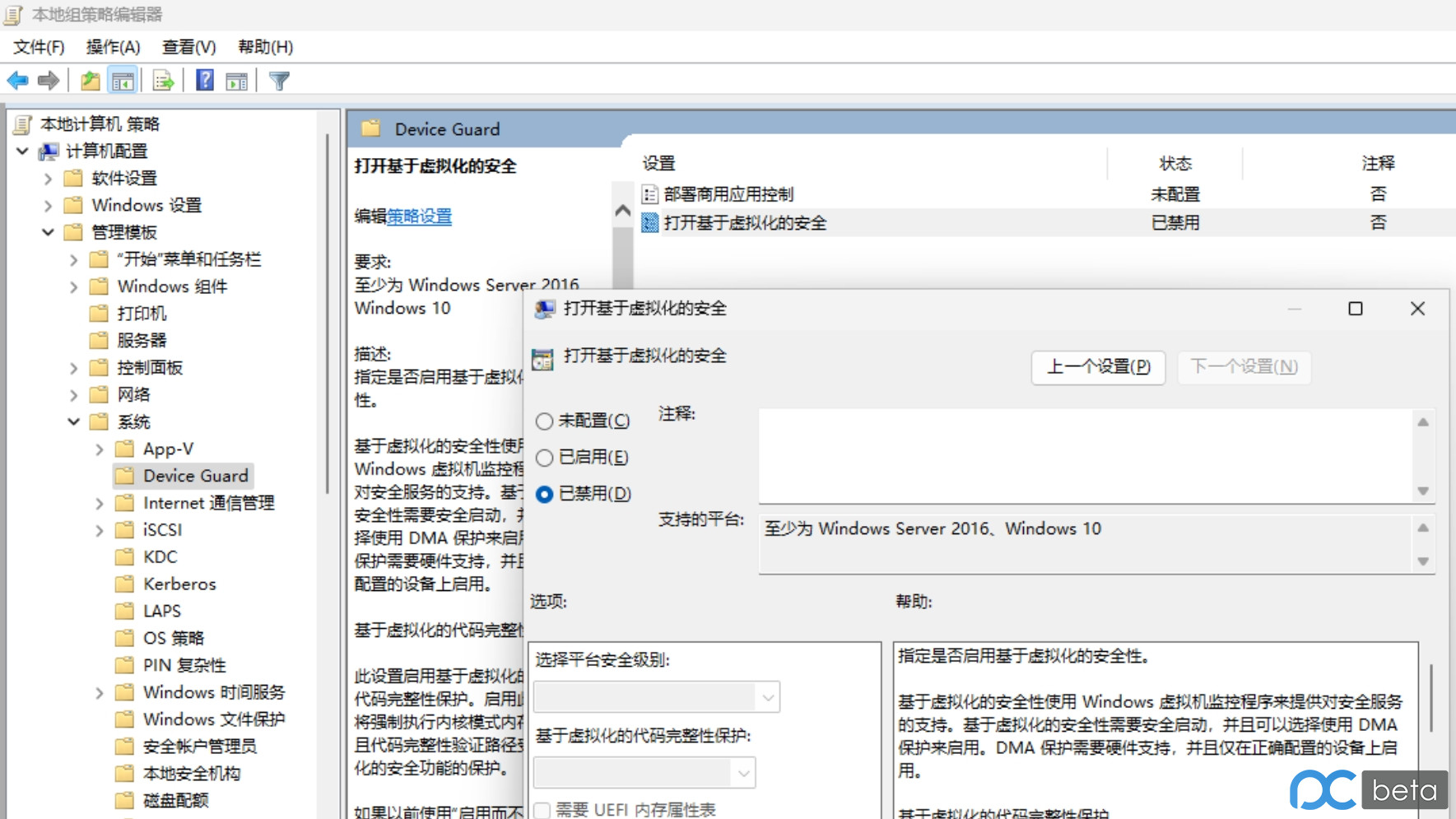Maximize the policy settings dialog
The width and height of the screenshot is (1456, 819).
pos(1355,309)
